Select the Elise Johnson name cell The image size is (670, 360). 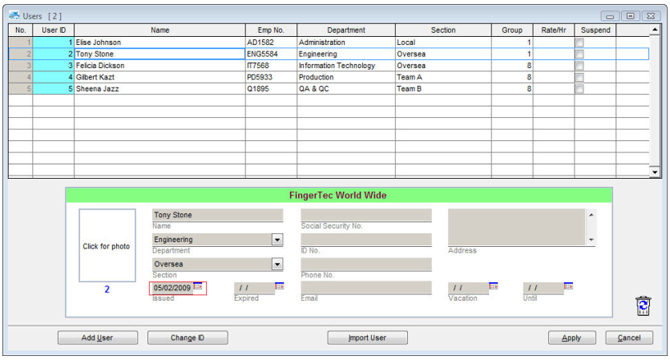(x=160, y=42)
